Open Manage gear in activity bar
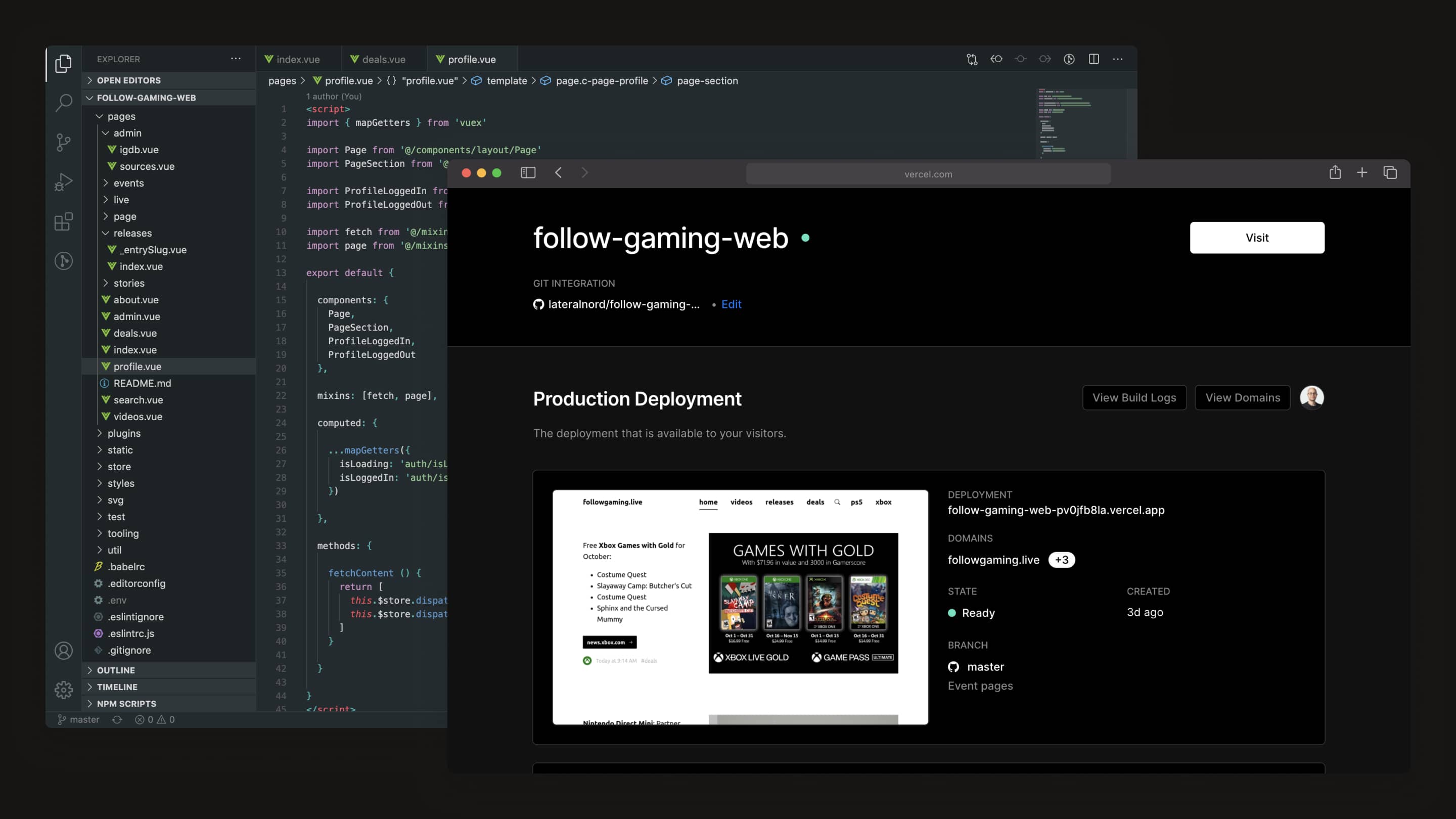The width and height of the screenshot is (1456, 819). coord(63,690)
